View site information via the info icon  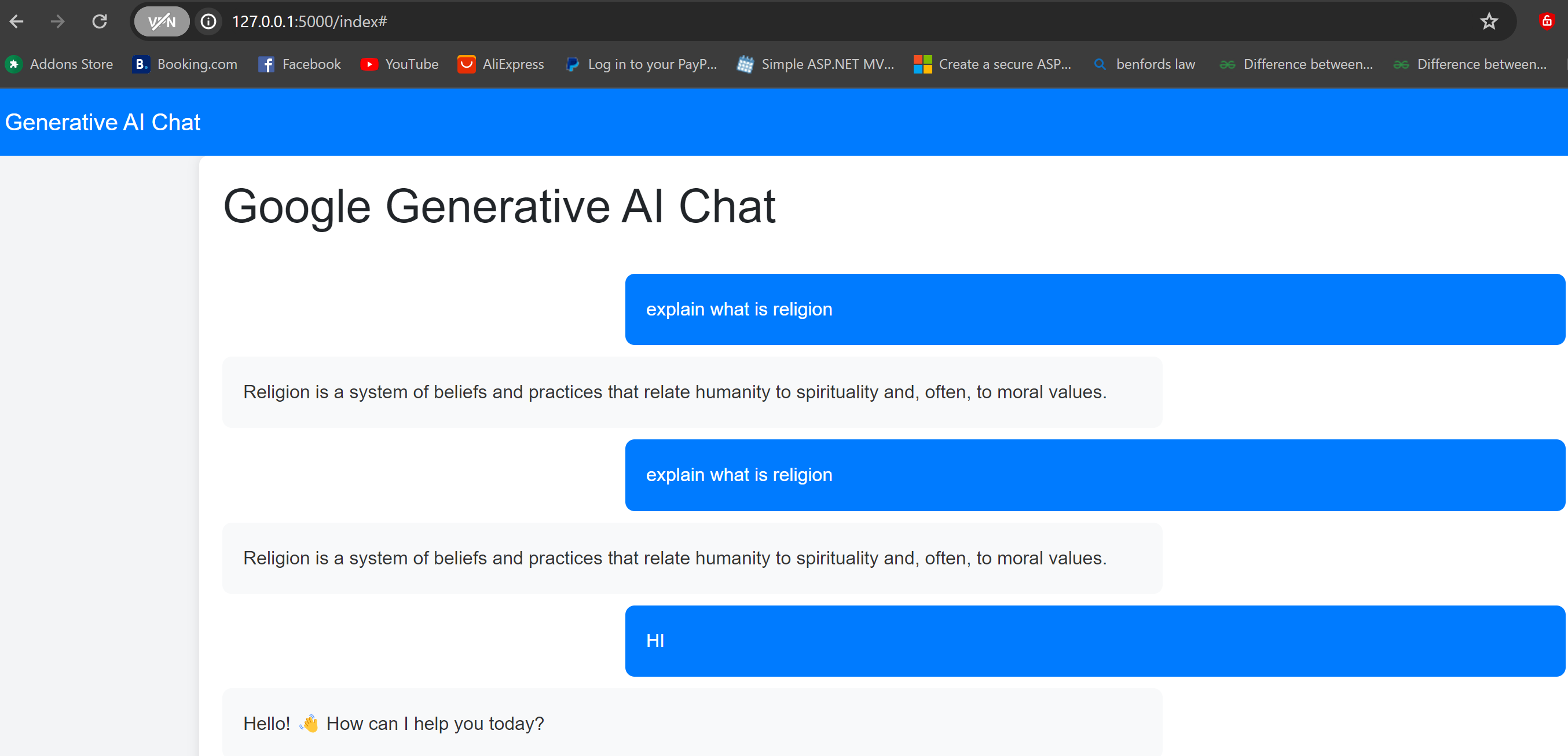[208, 21]
